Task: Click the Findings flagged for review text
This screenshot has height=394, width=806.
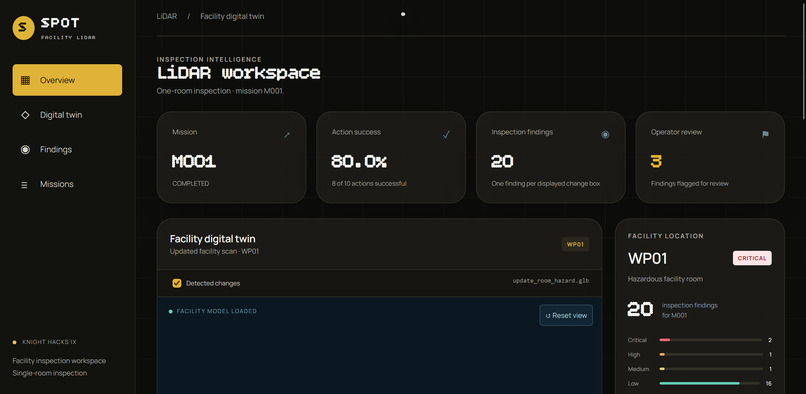Action: tap(689, 184)
